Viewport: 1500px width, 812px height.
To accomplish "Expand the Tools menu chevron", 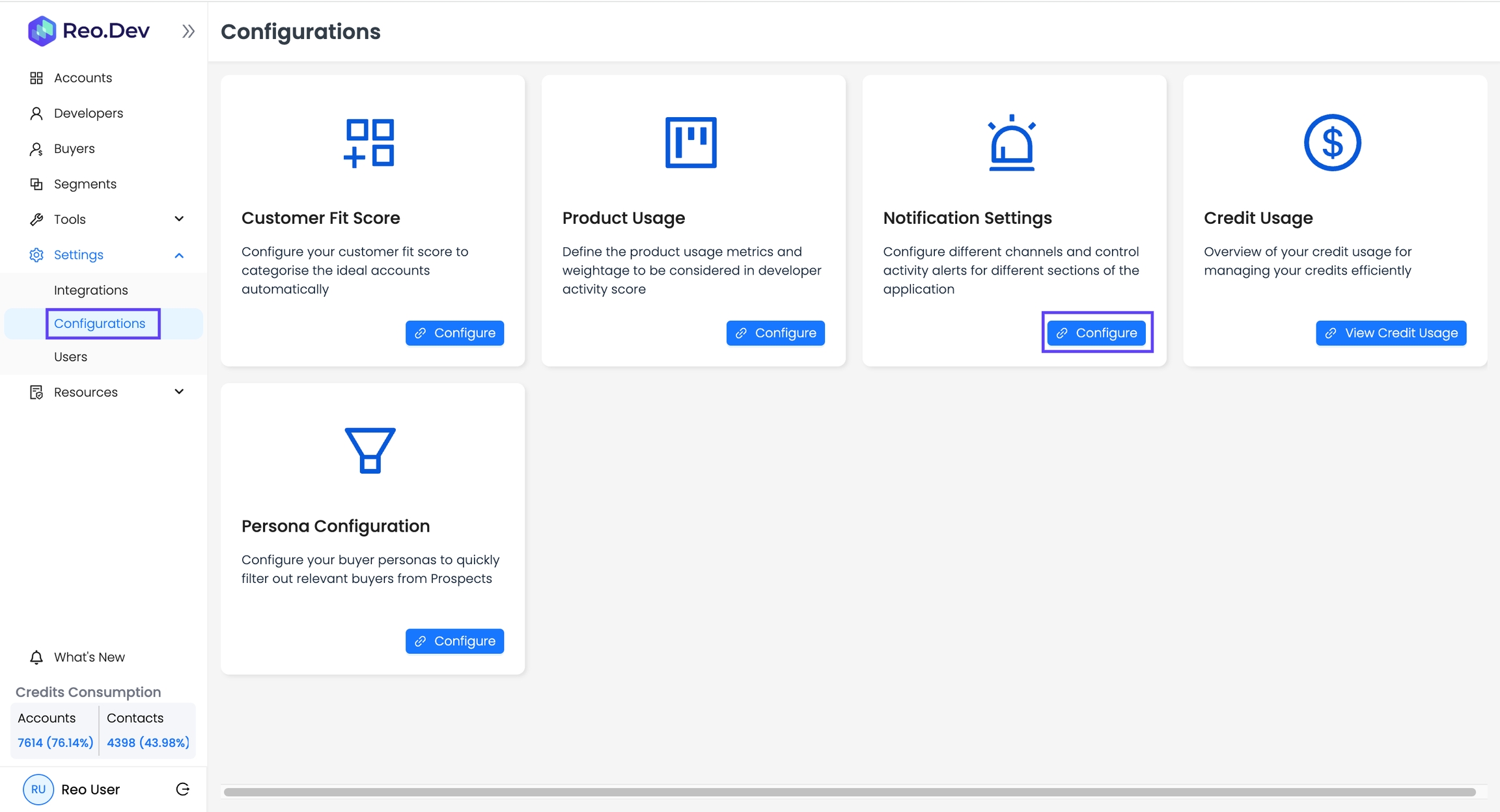I will (x=179, y=219).
